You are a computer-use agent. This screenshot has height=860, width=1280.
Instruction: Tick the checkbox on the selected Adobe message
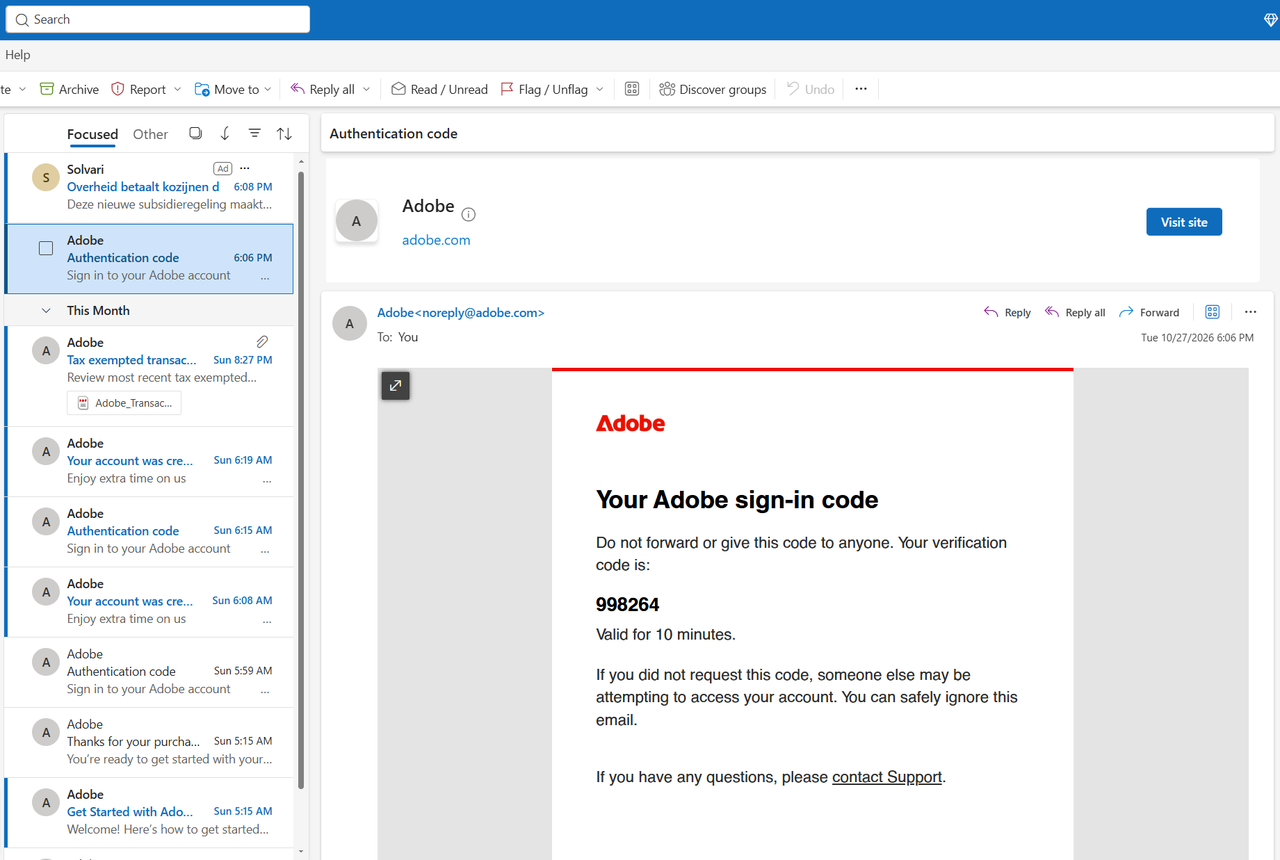pyautogui.click(x=46, y=248)
